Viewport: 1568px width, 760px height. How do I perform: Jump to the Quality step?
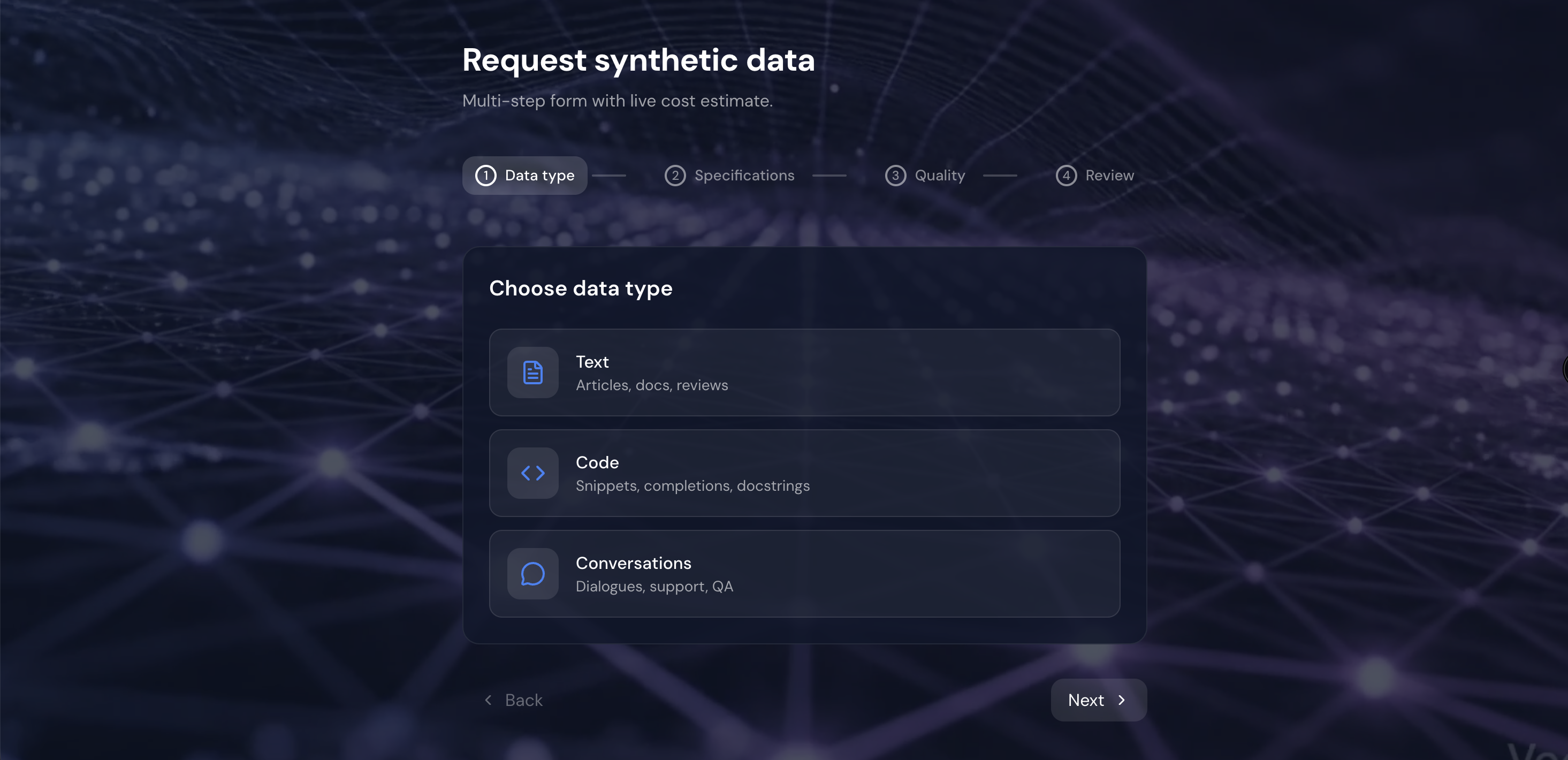(926, 176)
